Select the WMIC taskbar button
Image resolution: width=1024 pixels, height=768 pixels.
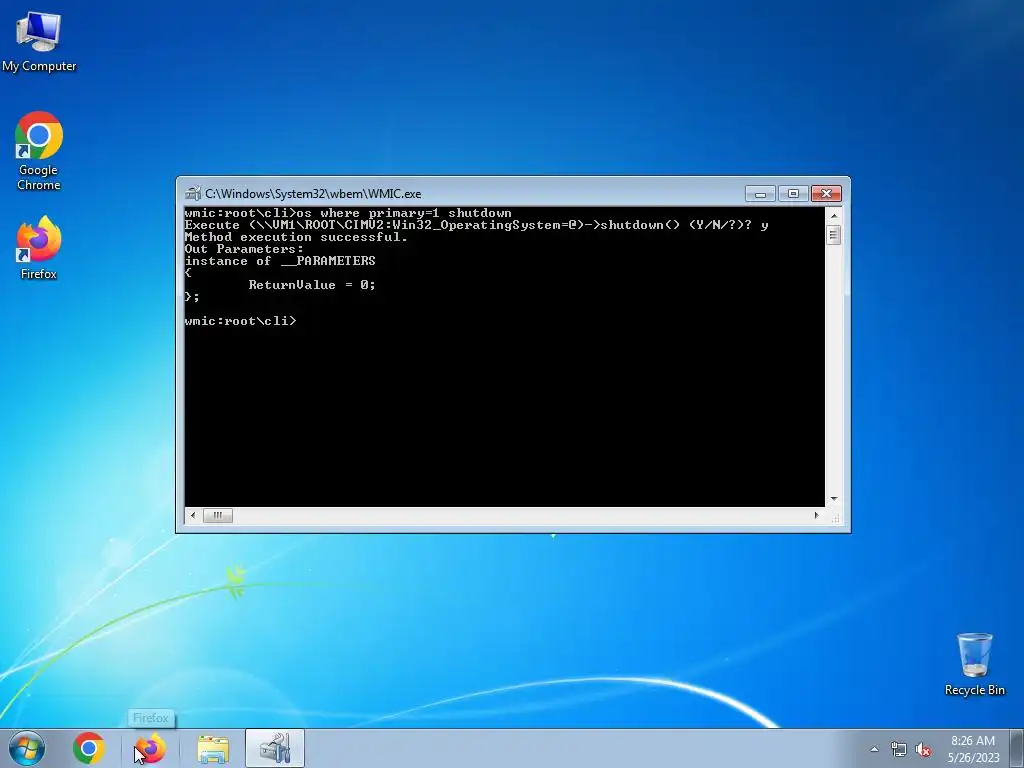(275, 748)
